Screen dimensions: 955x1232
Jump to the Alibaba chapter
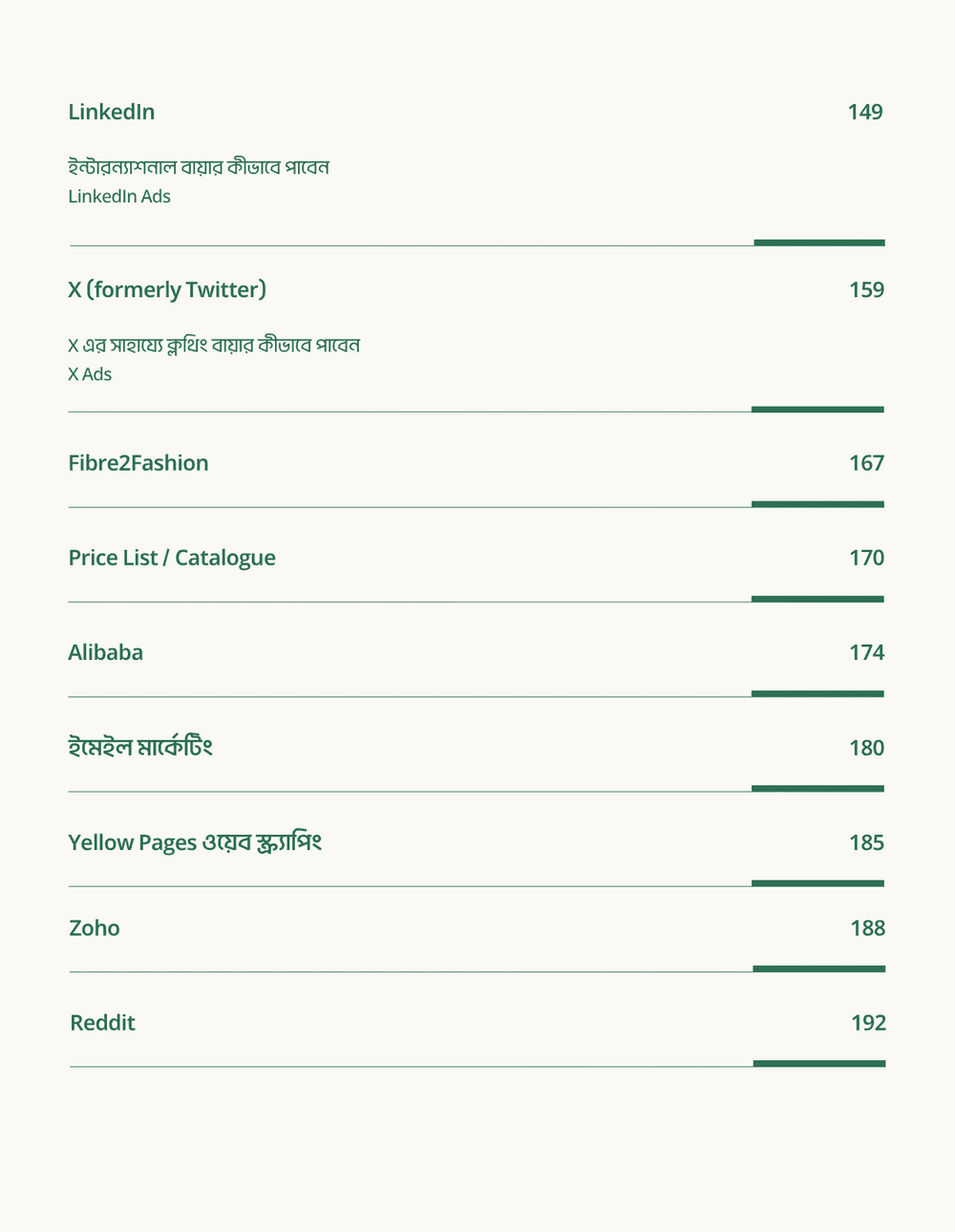point(106,652)
